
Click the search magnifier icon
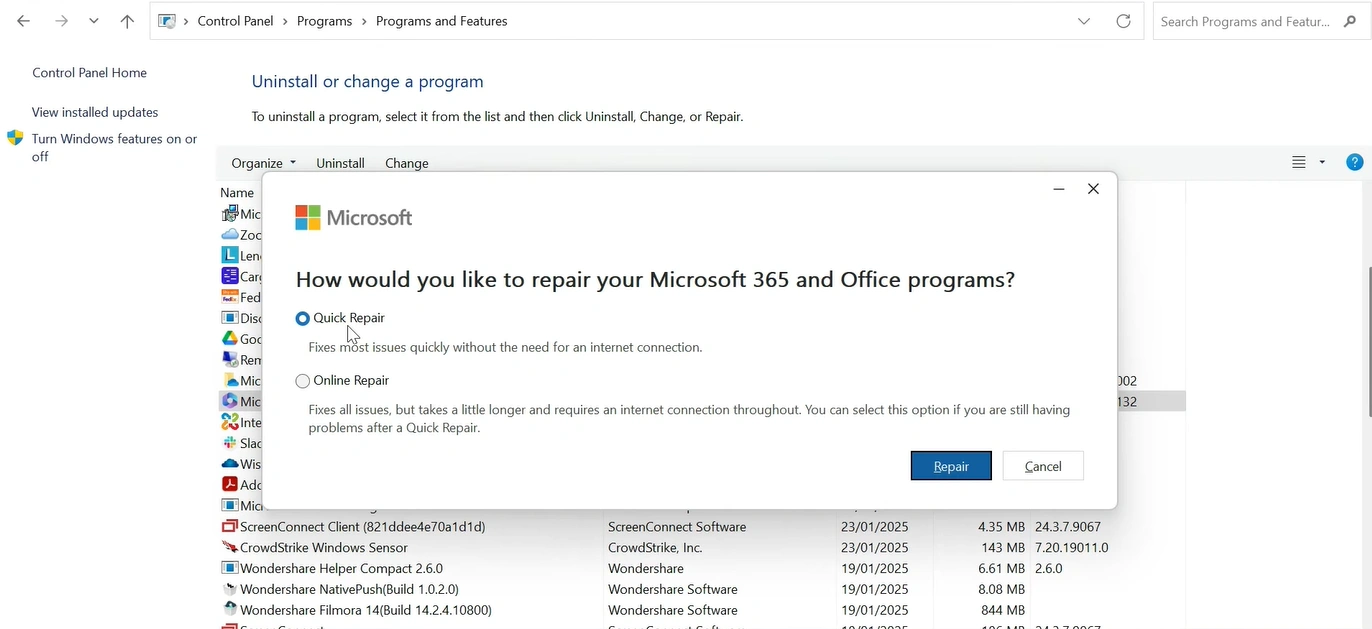click(x=1350, y=21)
